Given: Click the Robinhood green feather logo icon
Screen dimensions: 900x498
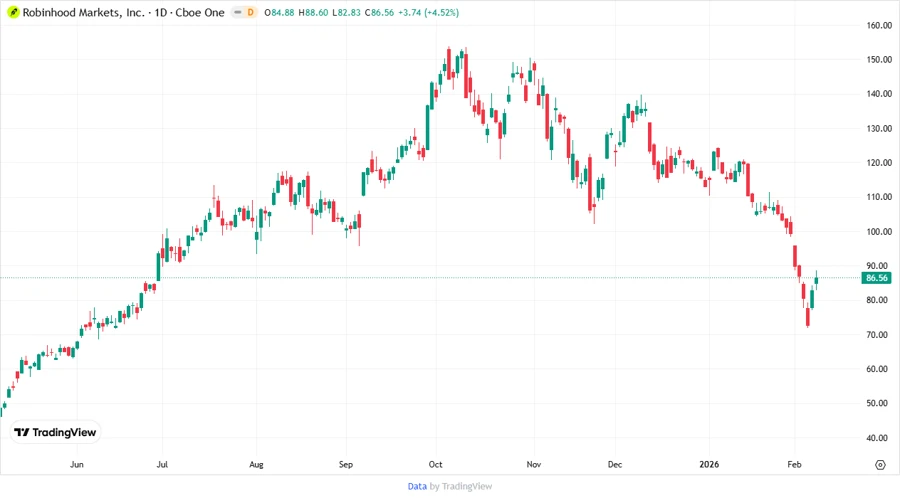Looking at the screenshot, I should (13, 12).
